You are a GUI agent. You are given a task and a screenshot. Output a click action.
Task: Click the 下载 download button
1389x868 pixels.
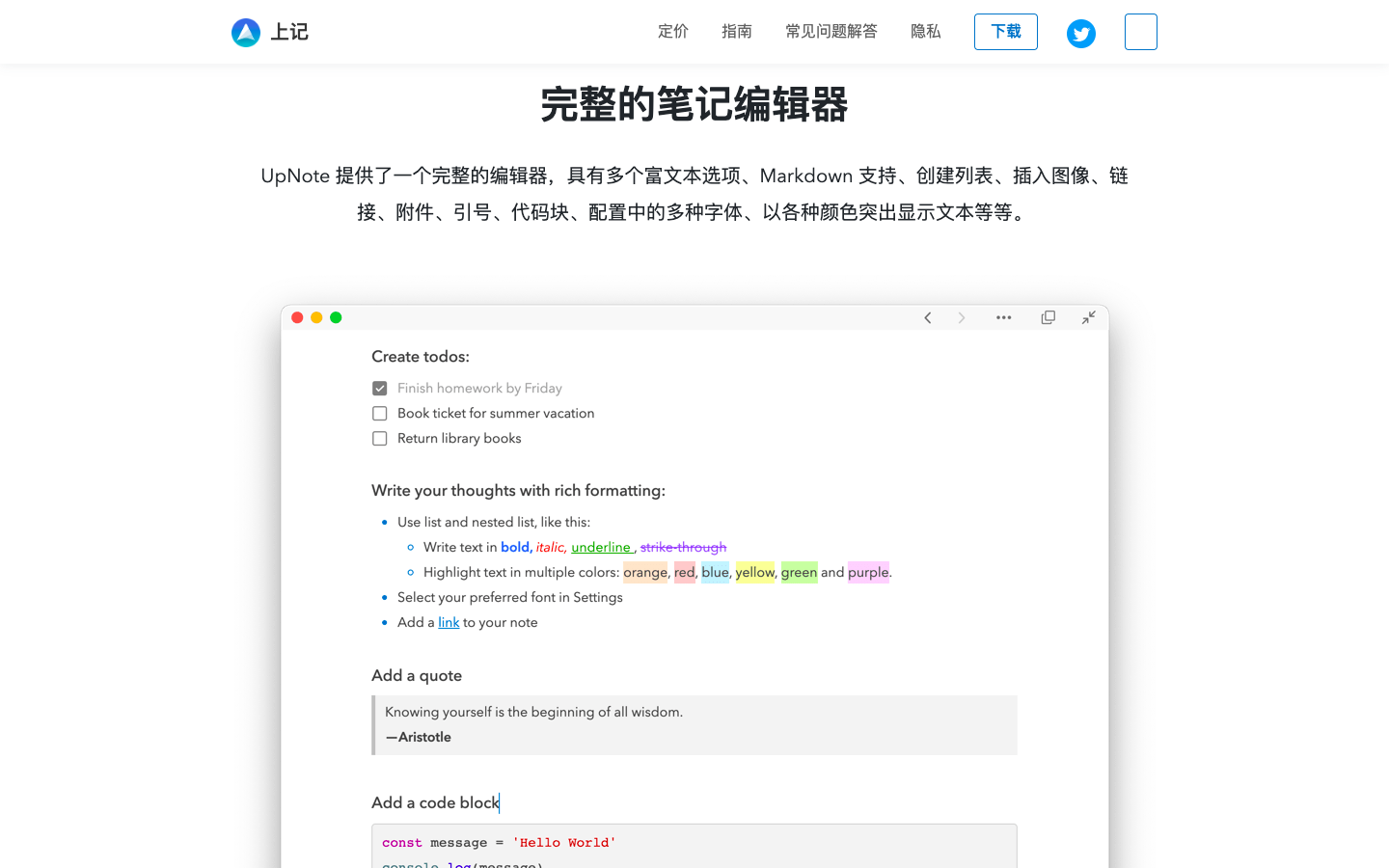1006,32
